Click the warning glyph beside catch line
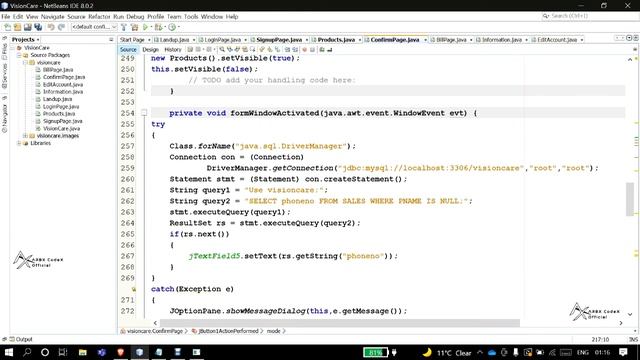Image resolution: width=640 pixels, height=360 pixels. pyautogui.click(x=133, y=289)
